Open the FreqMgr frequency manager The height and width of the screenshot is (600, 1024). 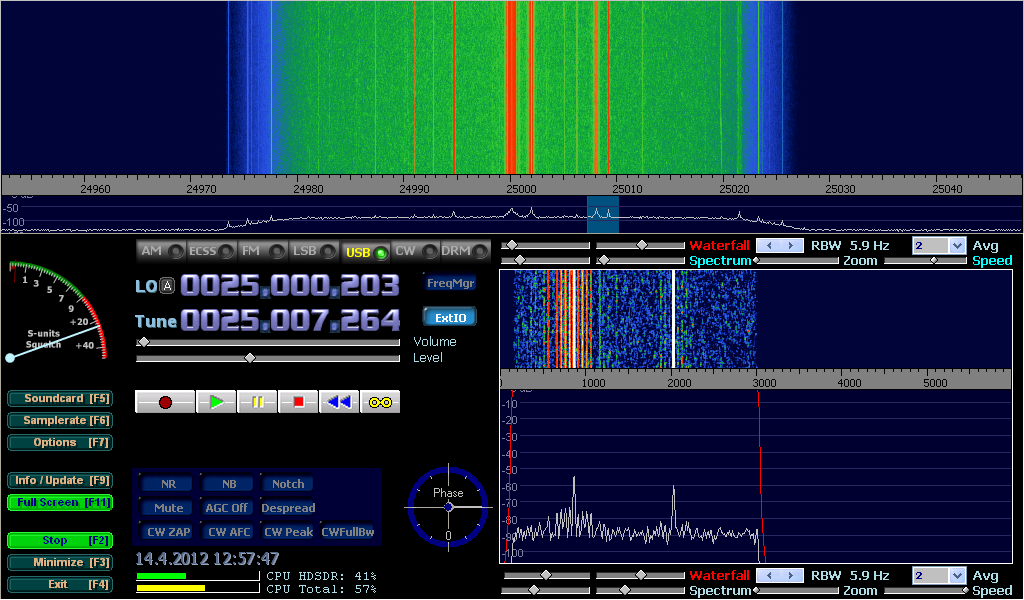(x=450, y=283)
